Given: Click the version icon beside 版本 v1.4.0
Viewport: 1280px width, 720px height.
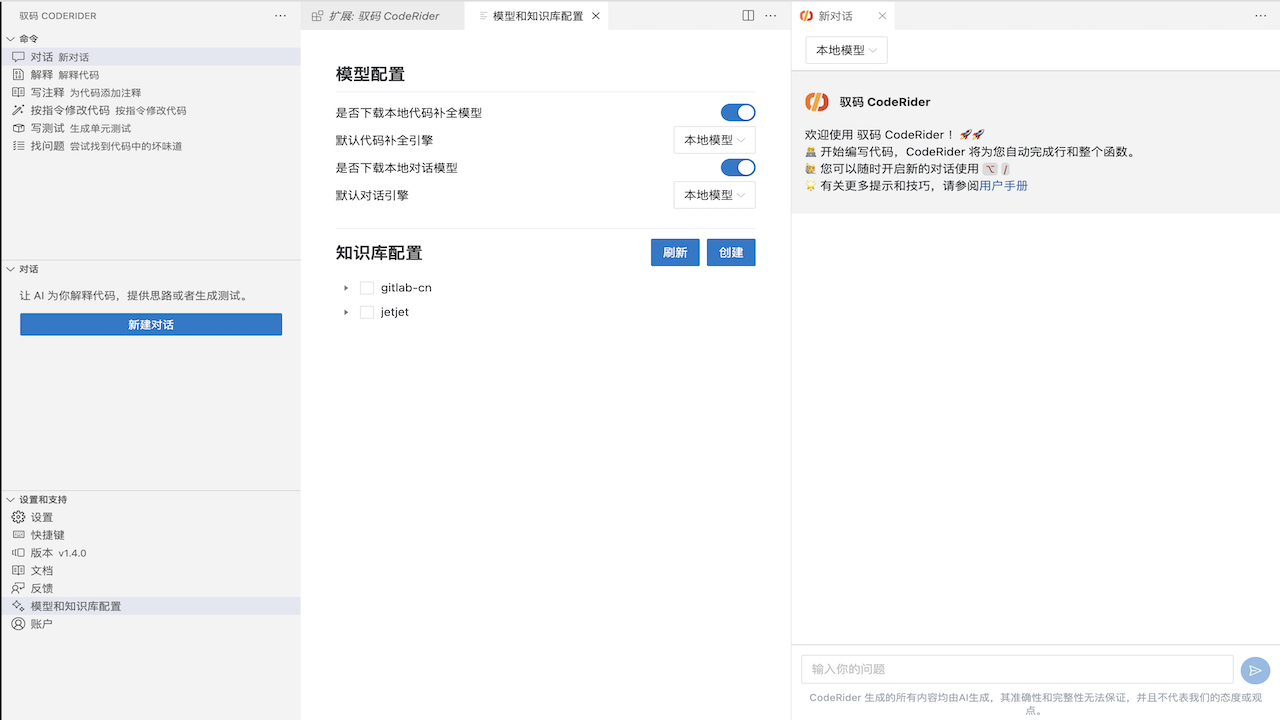Looking at the screenshot, I should [18, 553].
